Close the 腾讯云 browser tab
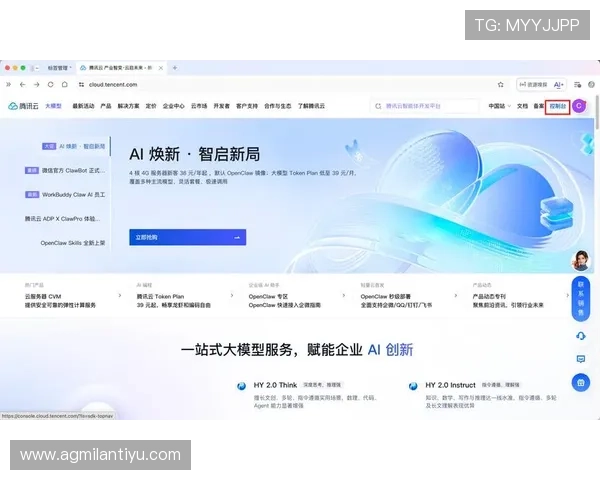600x480 pixels. coord(161,68)
